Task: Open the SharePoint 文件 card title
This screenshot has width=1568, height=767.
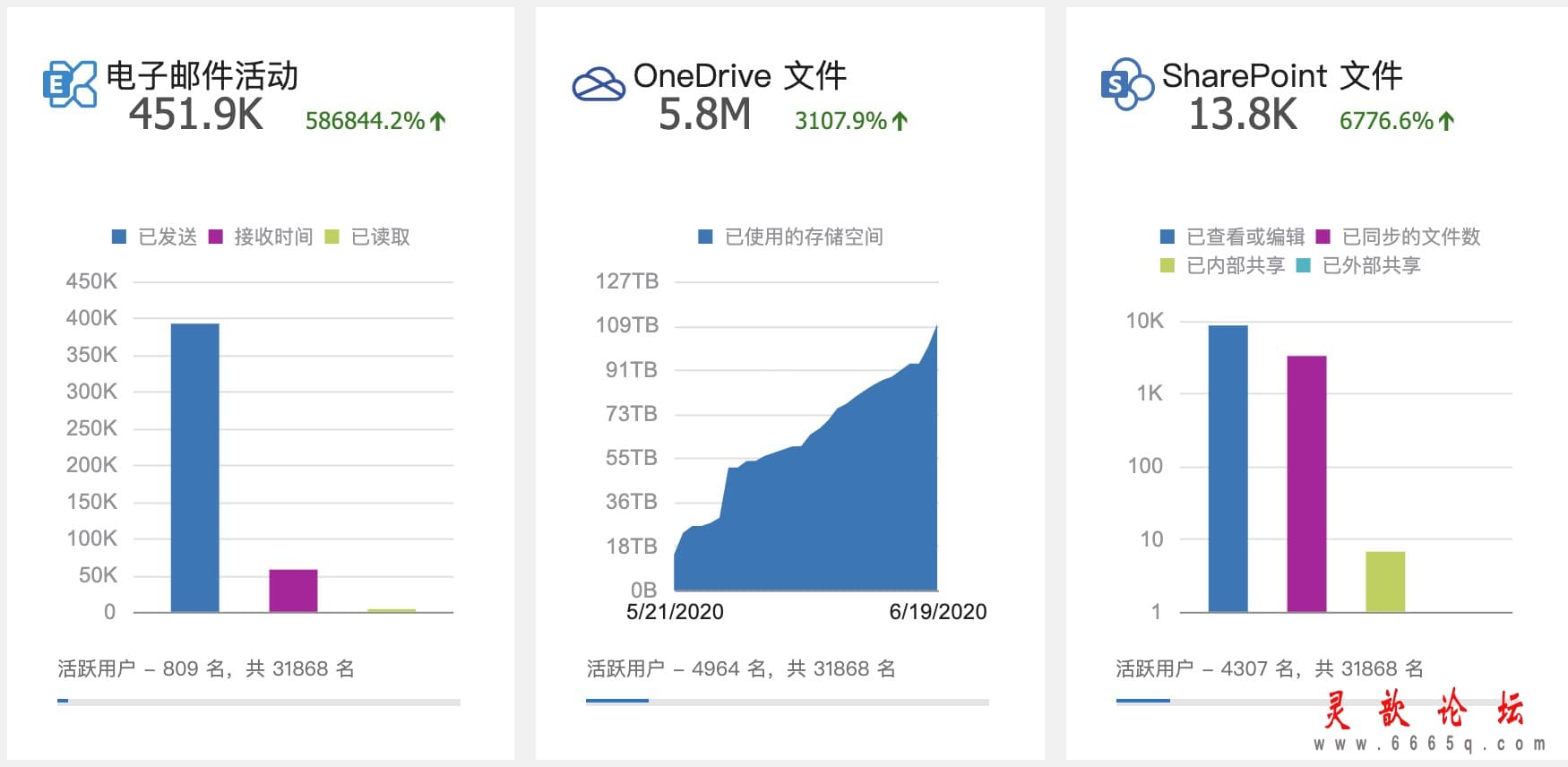Action: pos(1282,76)
